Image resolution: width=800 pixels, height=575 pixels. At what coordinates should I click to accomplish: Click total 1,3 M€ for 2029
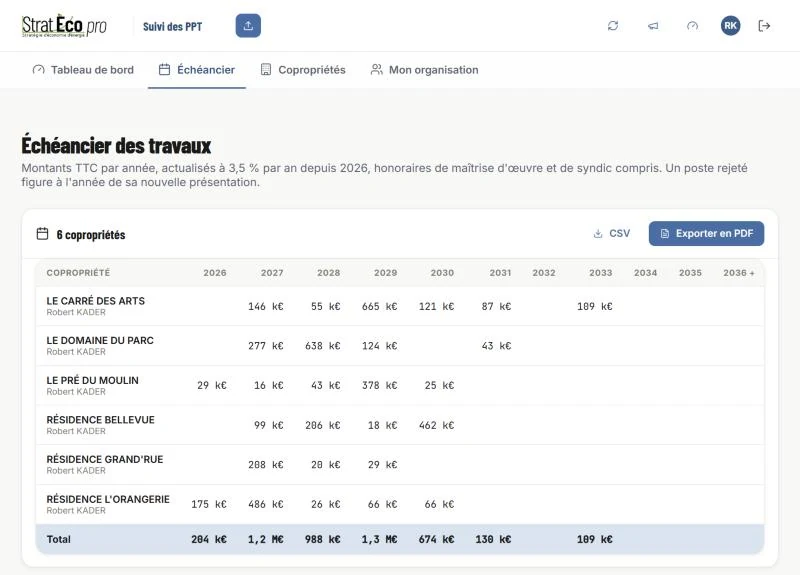click(x=380, y=539)
